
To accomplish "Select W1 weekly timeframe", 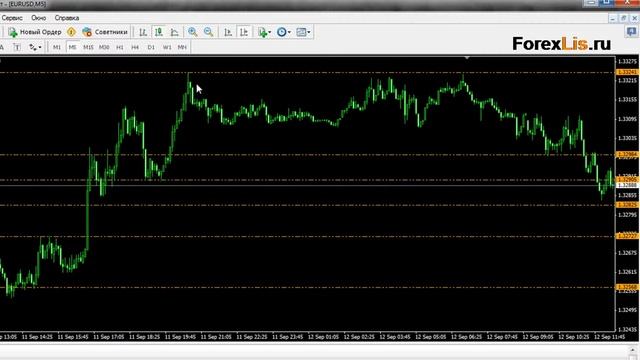I will coord(167,47).
